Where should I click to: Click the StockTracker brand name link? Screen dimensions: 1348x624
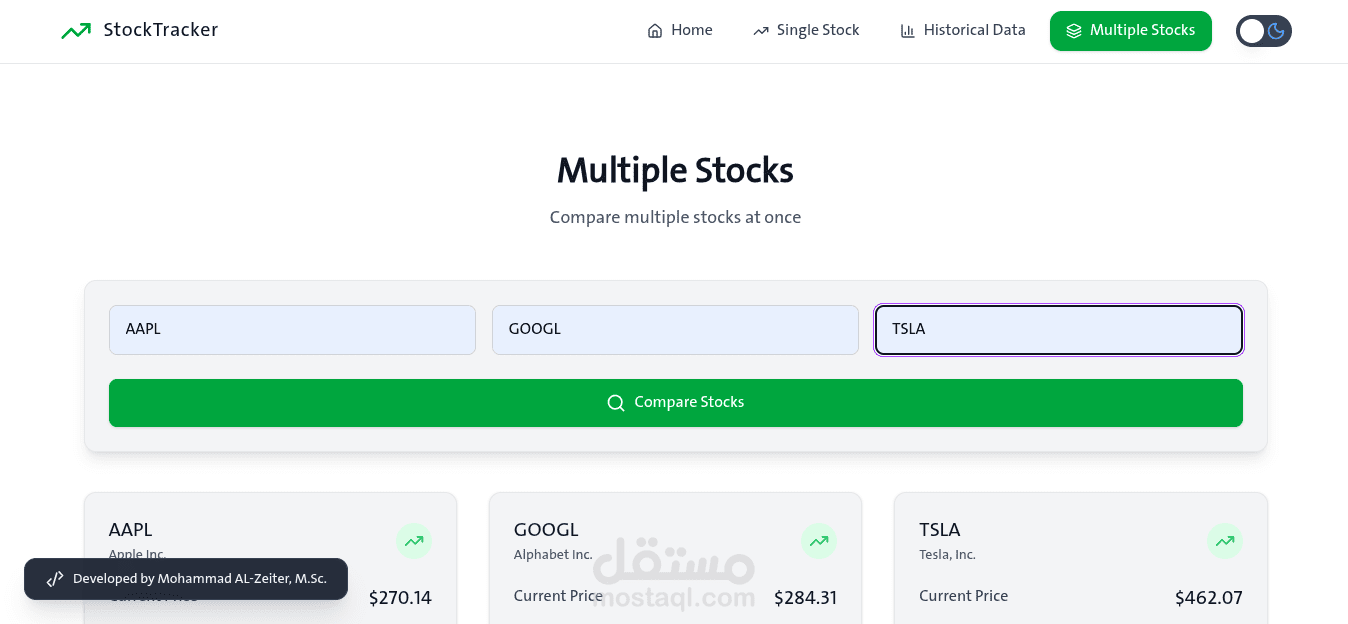161,30
